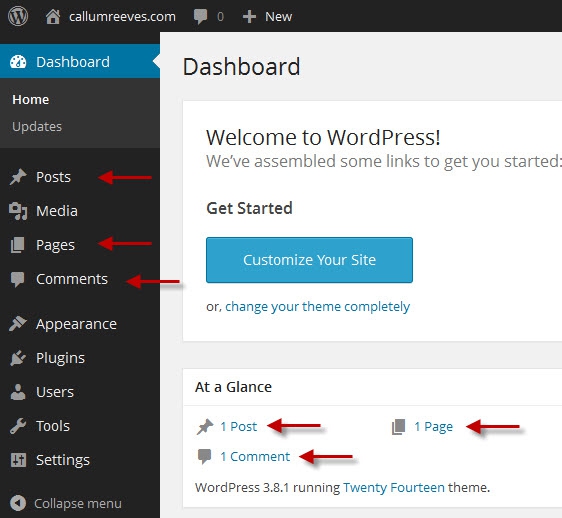This screenshot has width=562, height=518.
Task: Click the plus icon next to New
Action: click(249, 16)
